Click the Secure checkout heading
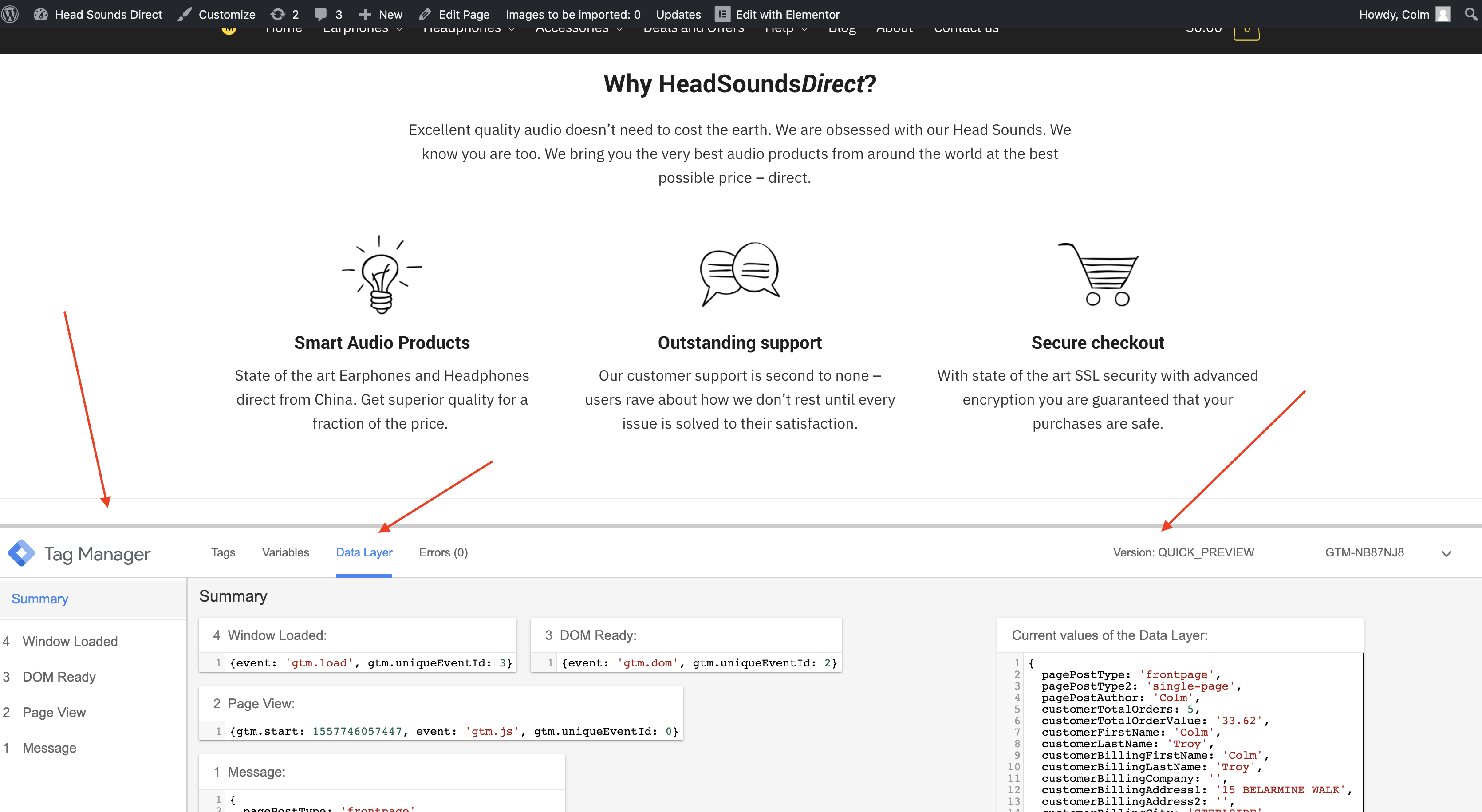1482x812 pixels. coord(1098,343)
